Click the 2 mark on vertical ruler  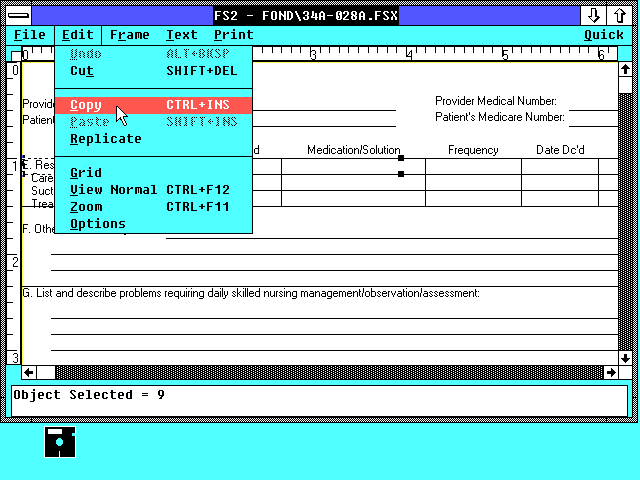[x=15, y=262]
